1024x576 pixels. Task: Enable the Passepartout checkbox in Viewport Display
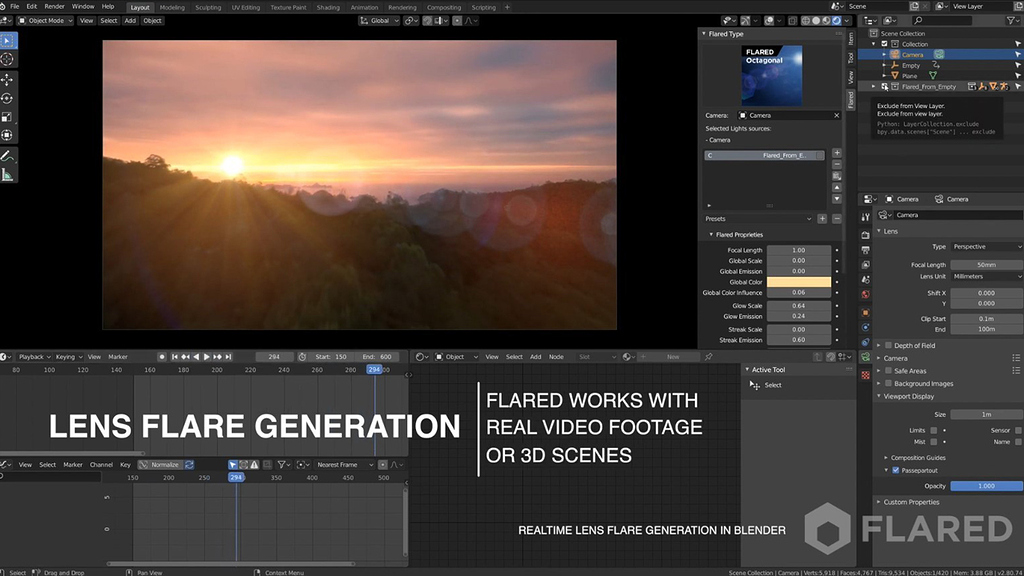(895, 471)
